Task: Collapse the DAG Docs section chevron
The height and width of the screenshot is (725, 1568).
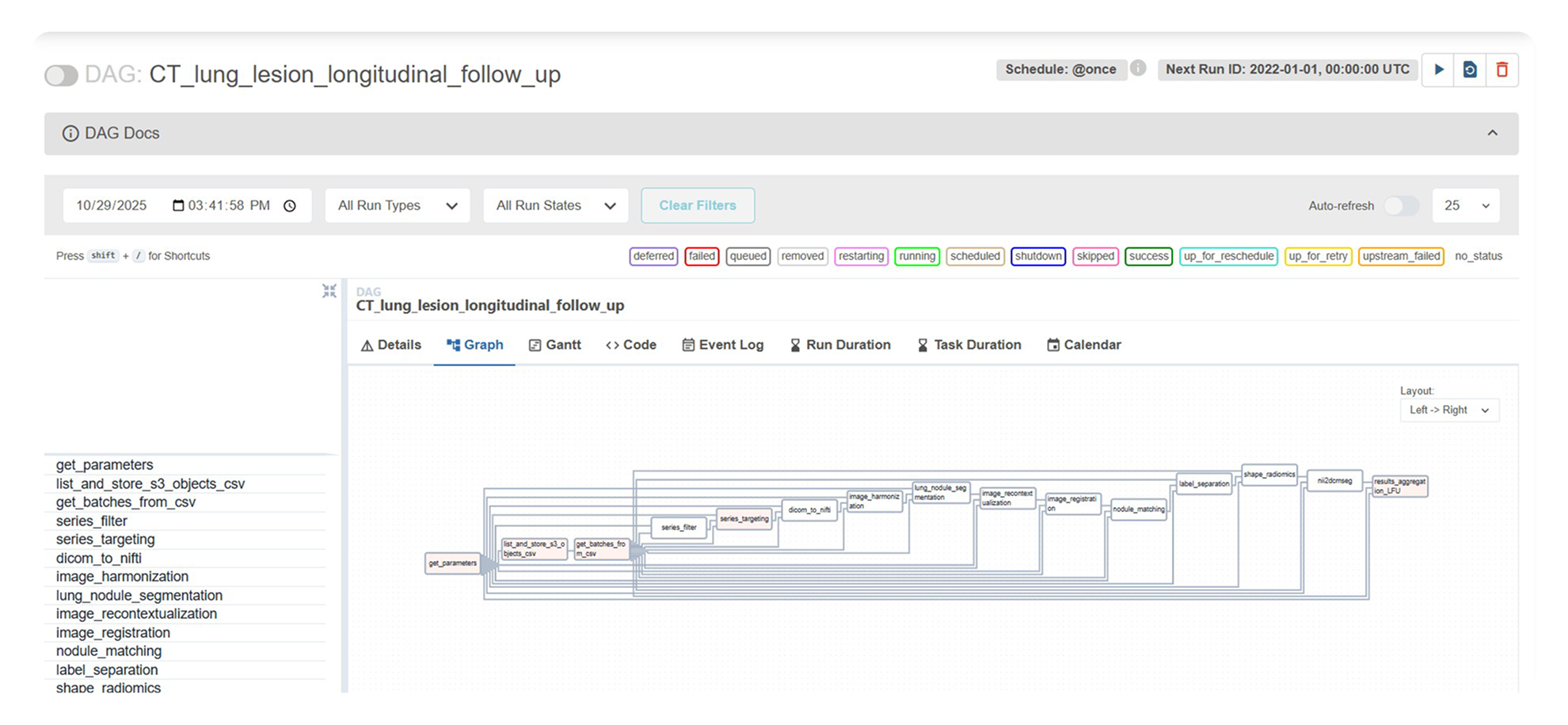Action: [1492, 133]
